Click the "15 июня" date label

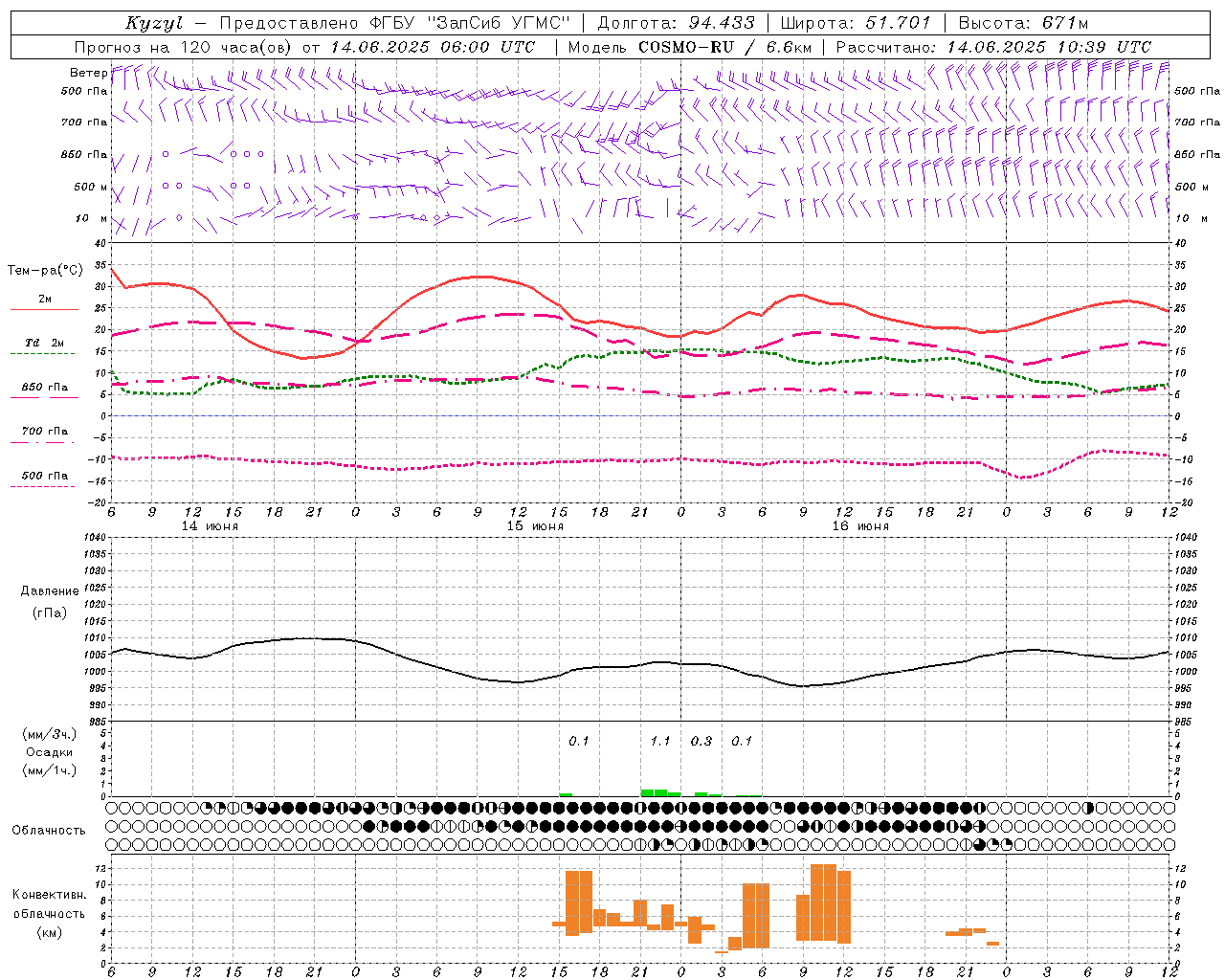(535, 526)
